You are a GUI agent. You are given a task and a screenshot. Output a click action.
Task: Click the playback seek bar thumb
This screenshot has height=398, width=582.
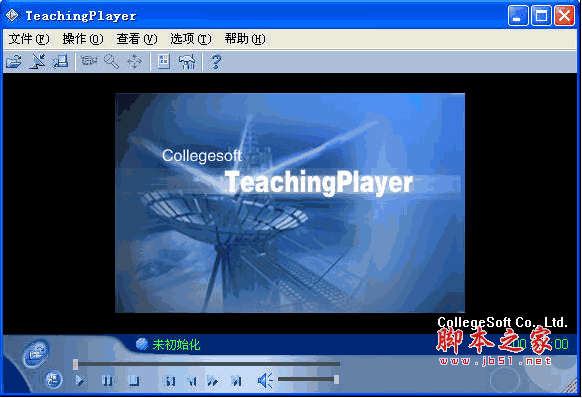click(x=75, y=364)
